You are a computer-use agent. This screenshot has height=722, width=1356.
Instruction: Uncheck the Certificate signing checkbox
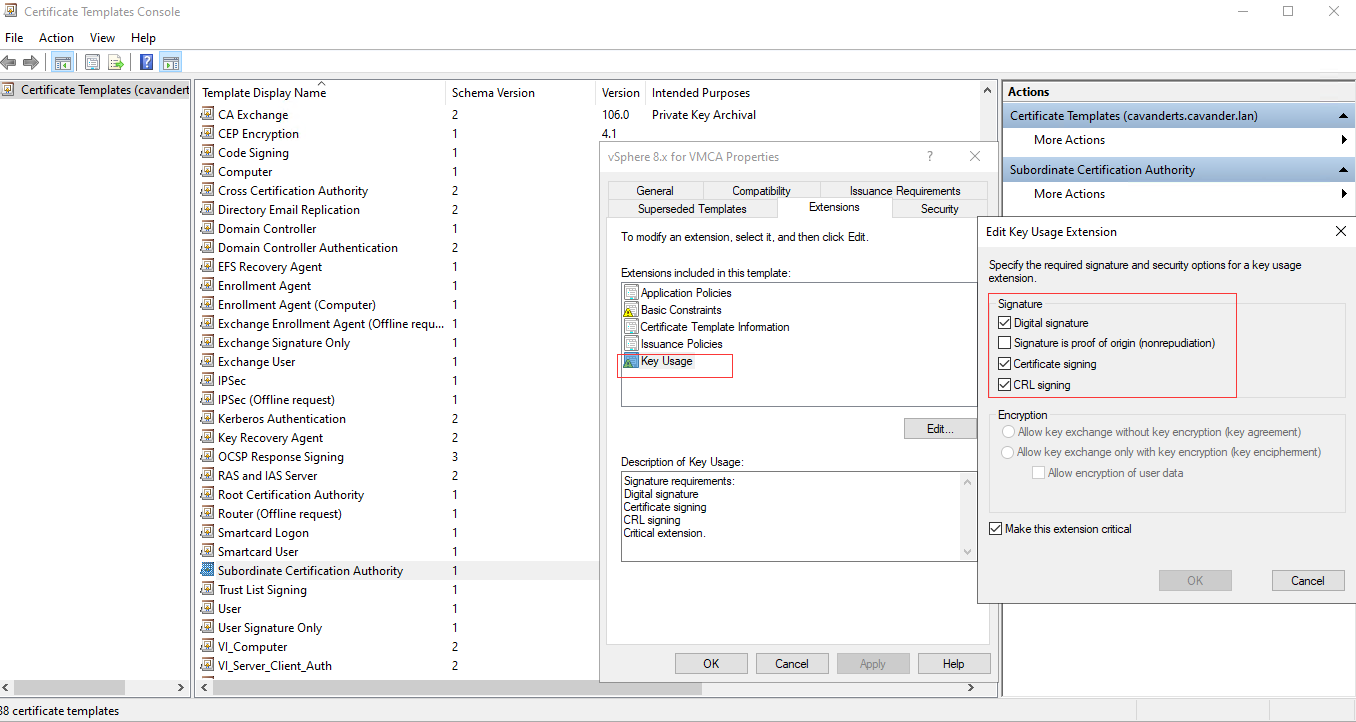click(1005, 364)
